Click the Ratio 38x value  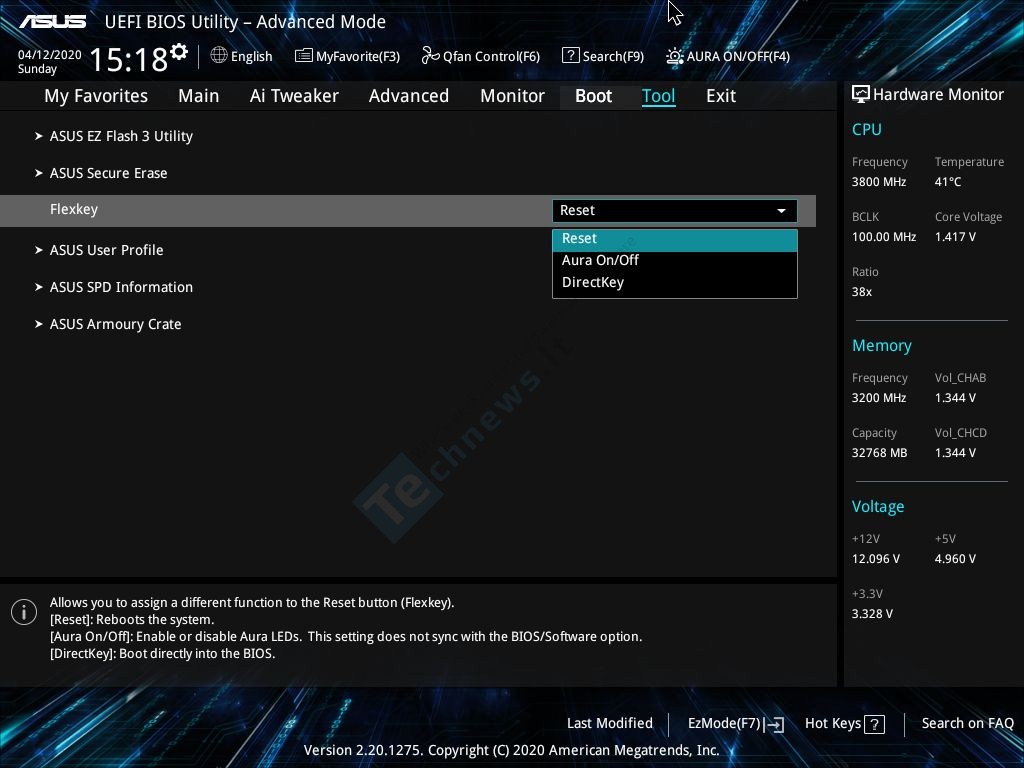point(861,292)
